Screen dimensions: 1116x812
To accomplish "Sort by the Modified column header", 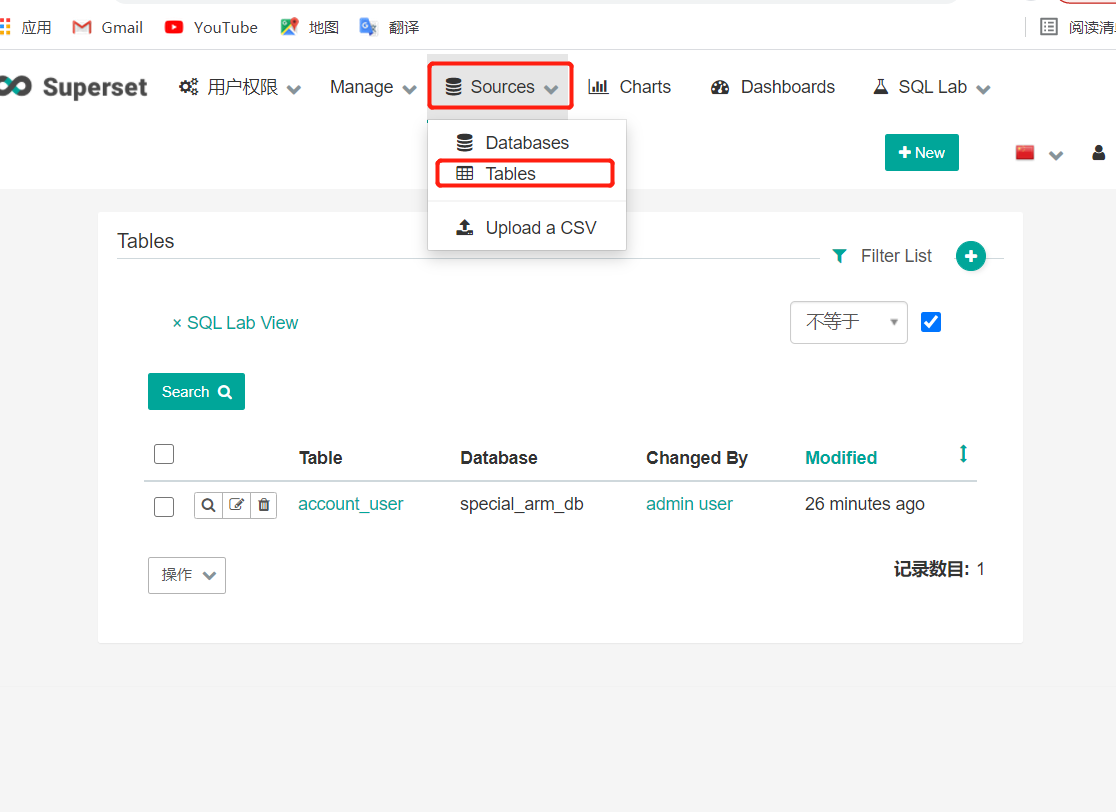I will click(x=841, y=458).
